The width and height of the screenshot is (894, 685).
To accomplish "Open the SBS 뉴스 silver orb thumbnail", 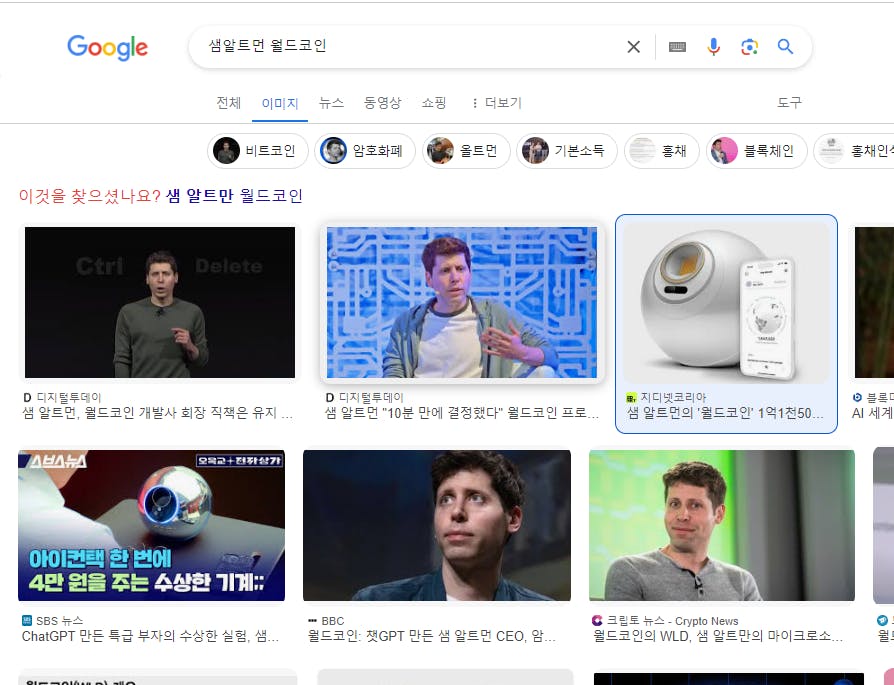I will coord(152,525).
